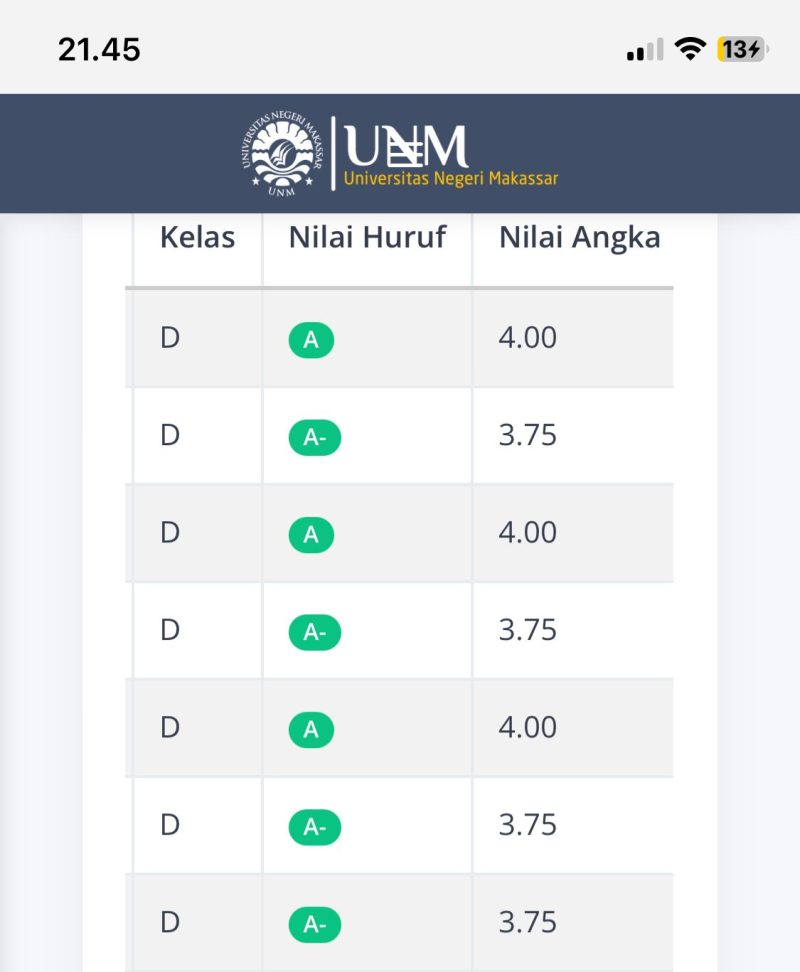The width and height of the screenshot is (800, 972).
Task: Select the A badge in the fifth row
Action: 310,731
